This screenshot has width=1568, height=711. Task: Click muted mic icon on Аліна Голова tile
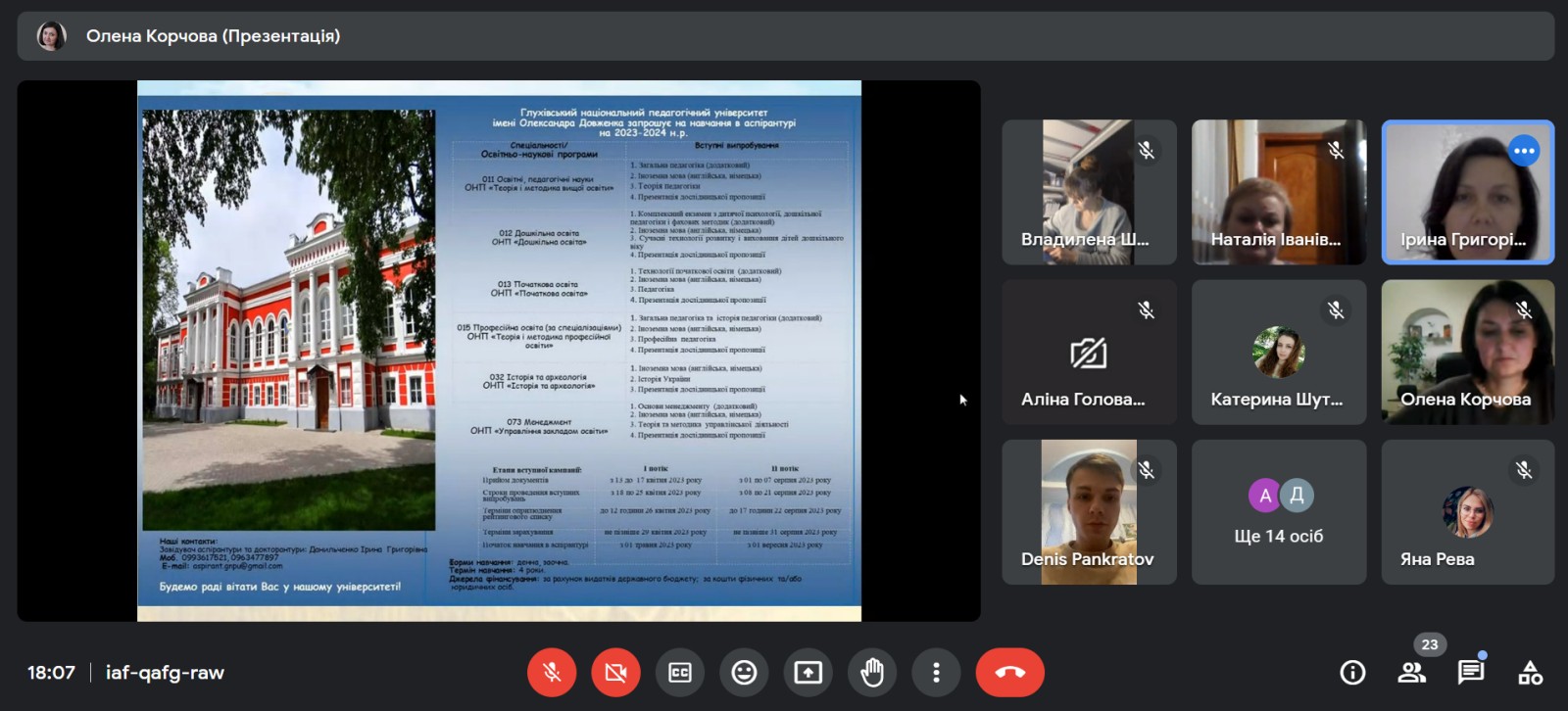[1146, 310]
